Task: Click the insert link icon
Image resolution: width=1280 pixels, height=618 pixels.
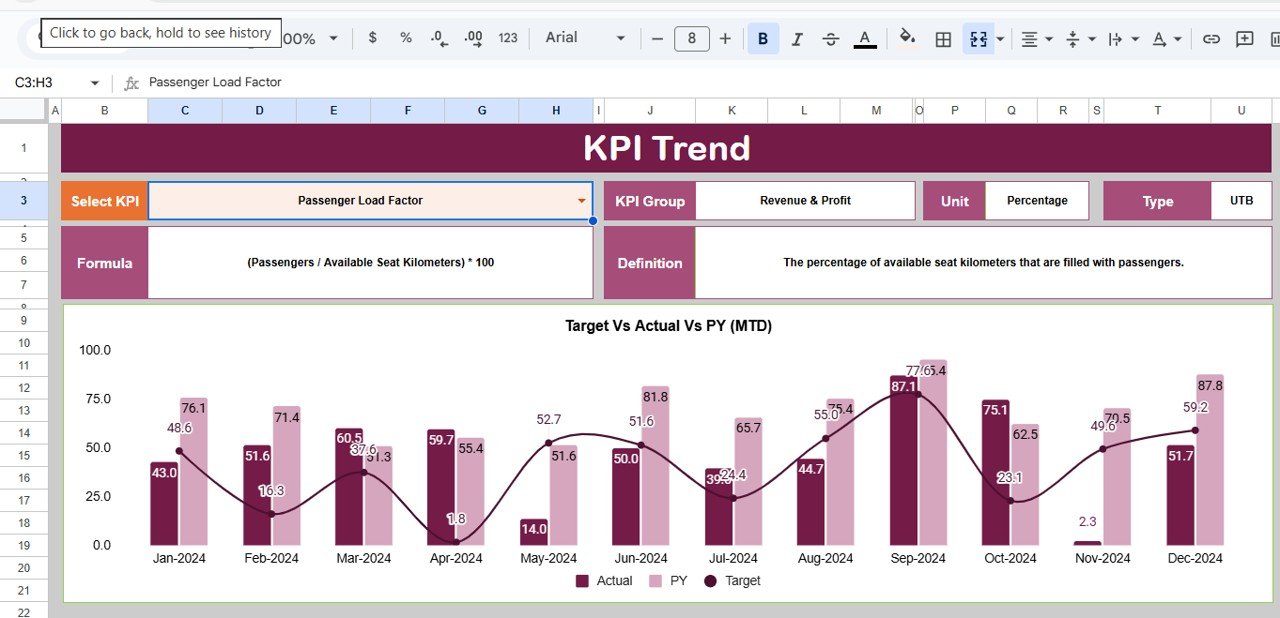Action: pos(1211,39)
